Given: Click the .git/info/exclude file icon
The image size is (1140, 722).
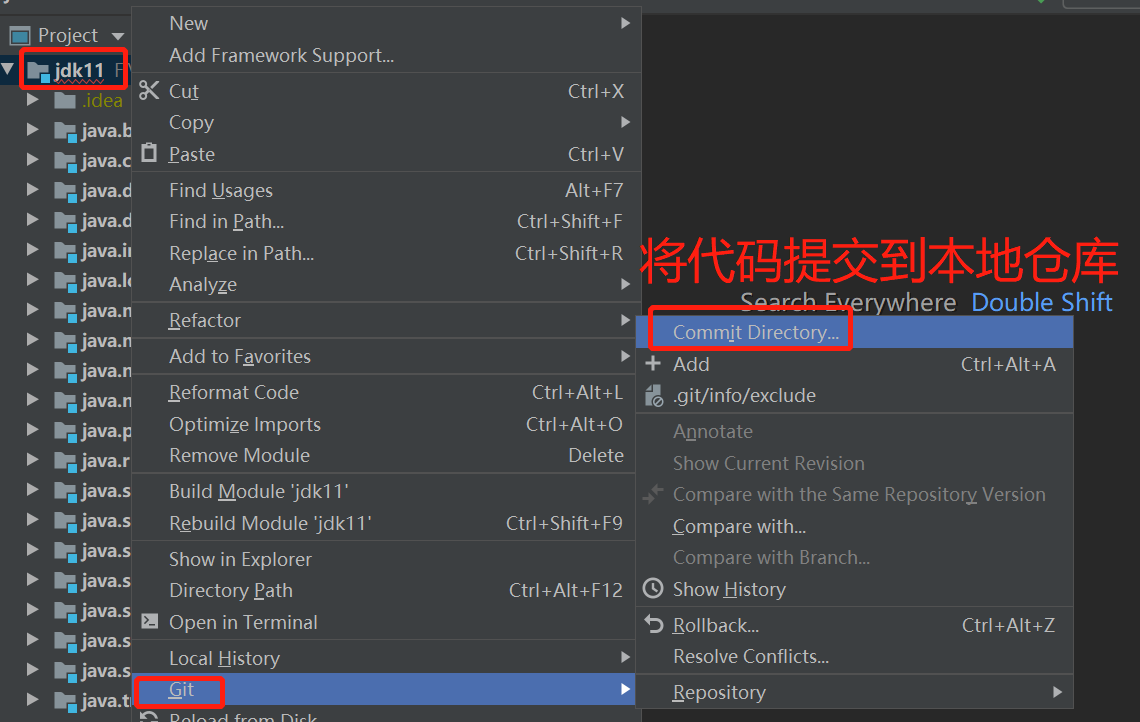Looking at the screenshot, I should pos(654,396).
